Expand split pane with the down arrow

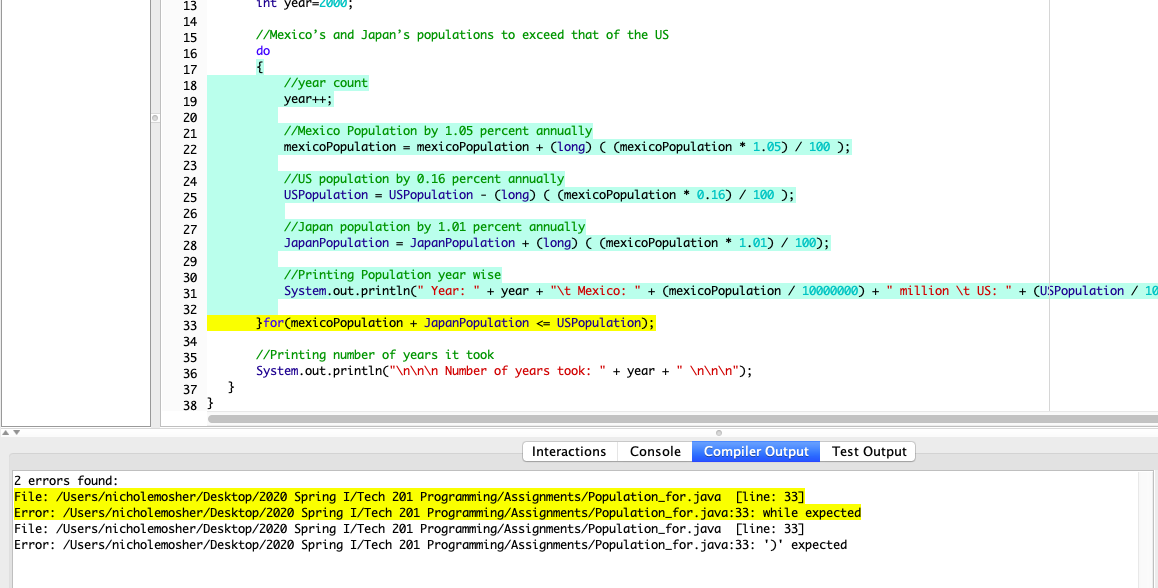(x=16, y=432)
